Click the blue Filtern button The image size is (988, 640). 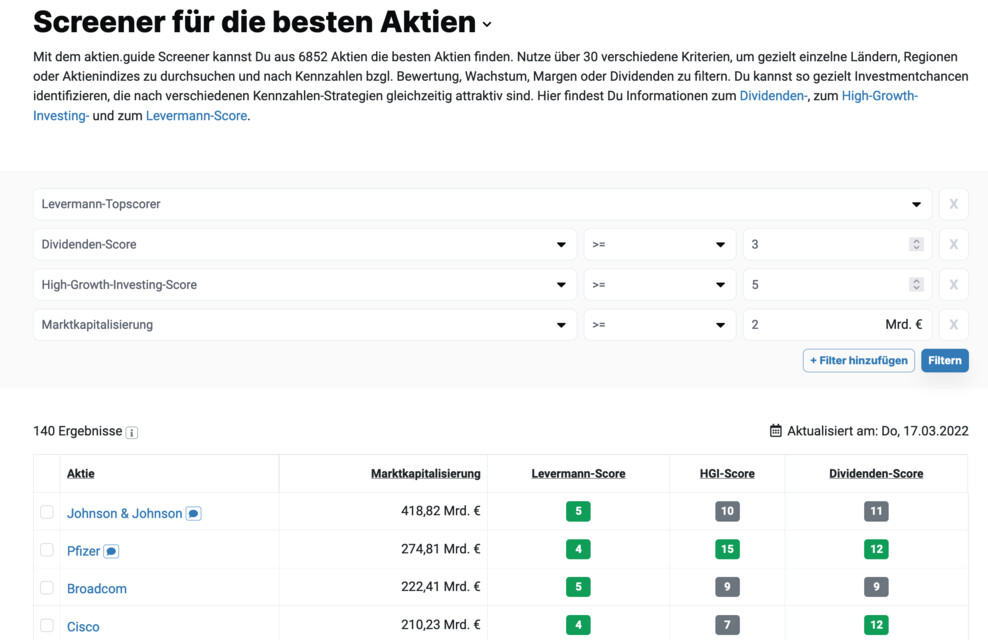click(x=944, y=361)
